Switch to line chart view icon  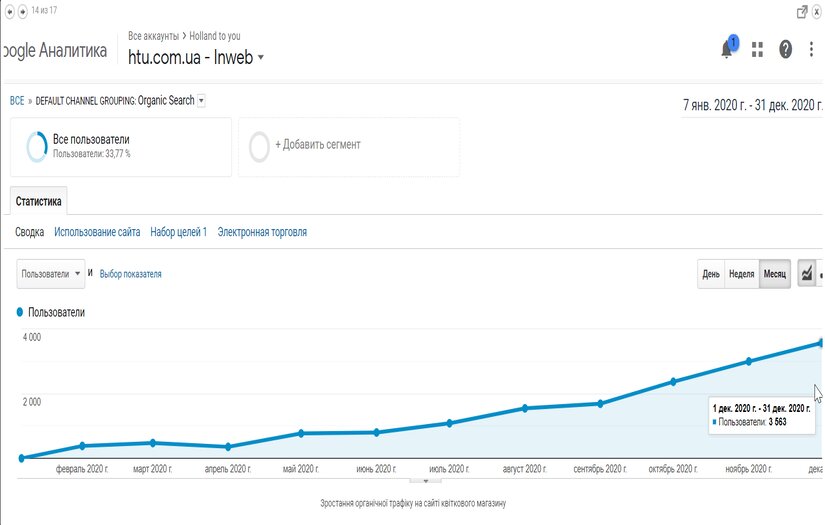[807, 274]
